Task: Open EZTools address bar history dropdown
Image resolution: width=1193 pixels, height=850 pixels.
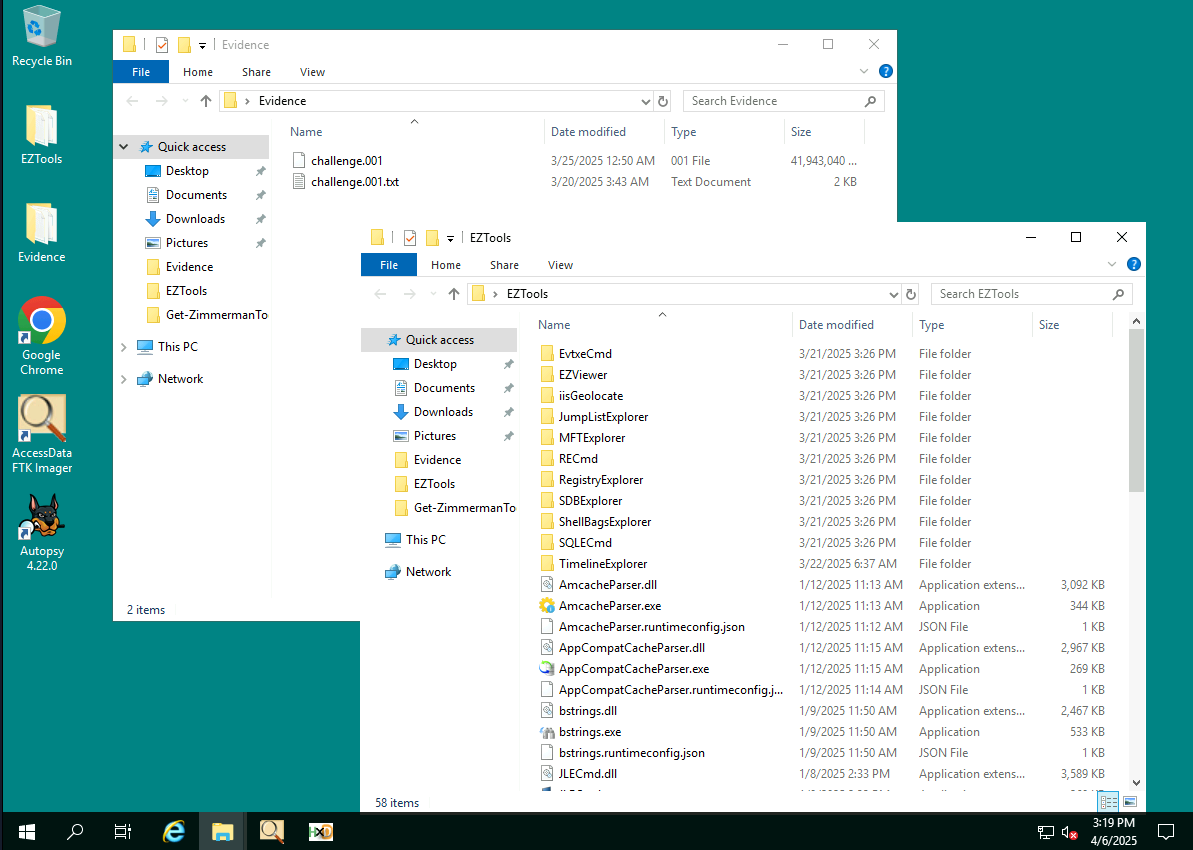Action: 893,294
